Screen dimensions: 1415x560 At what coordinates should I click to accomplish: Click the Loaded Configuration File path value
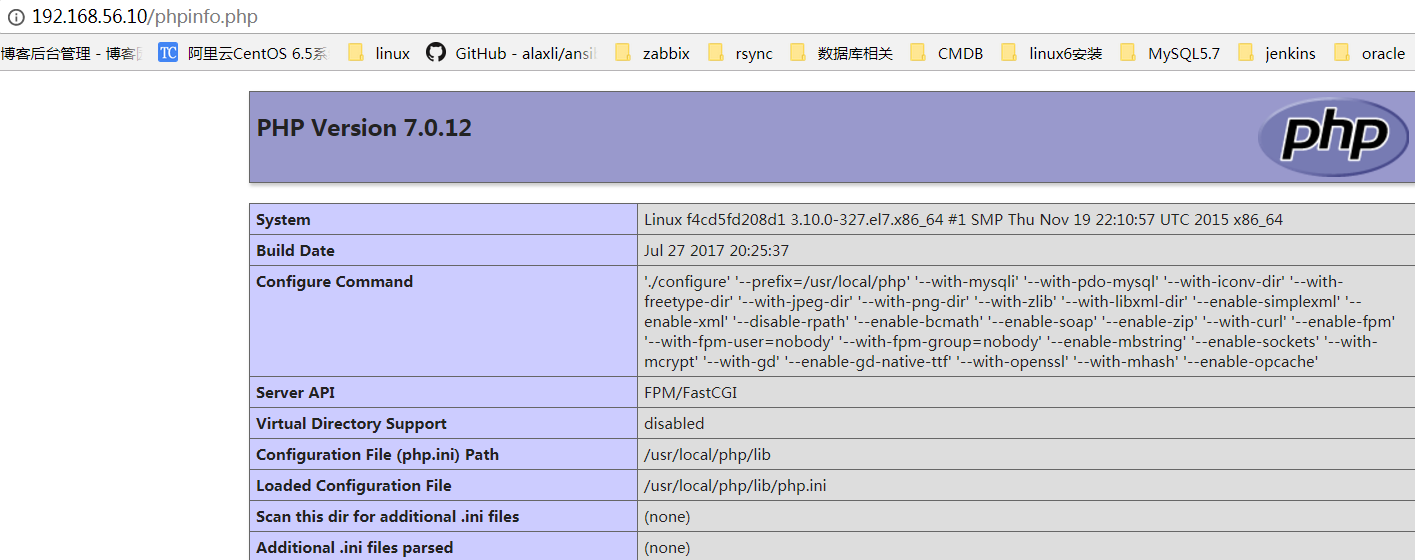coord(735,486)
